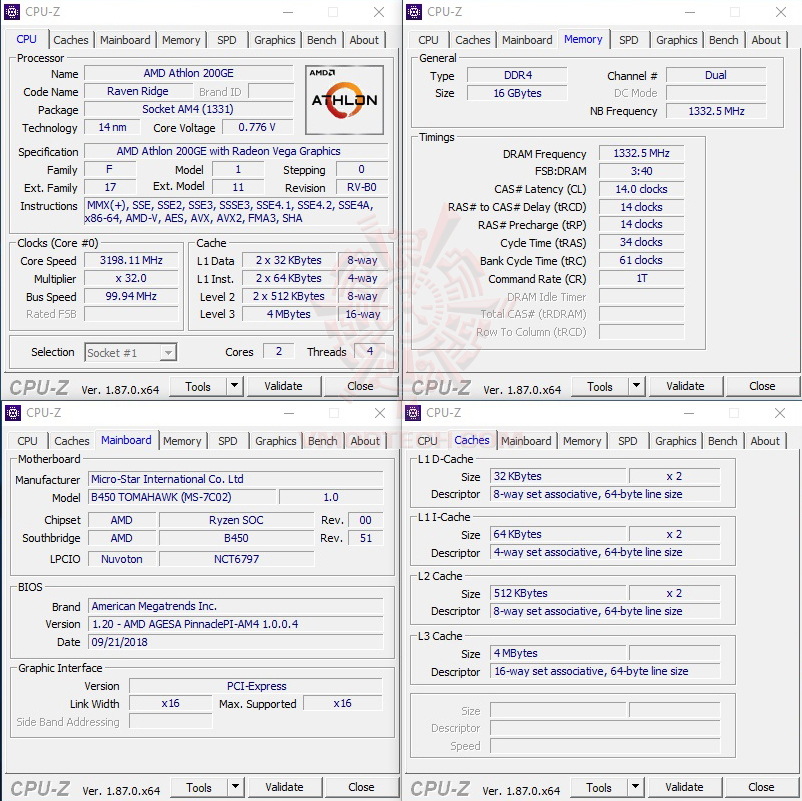Click L3 Cache Descriptor 16-way set associative
The width and height of the screenshot is (802, 801).
605,671
